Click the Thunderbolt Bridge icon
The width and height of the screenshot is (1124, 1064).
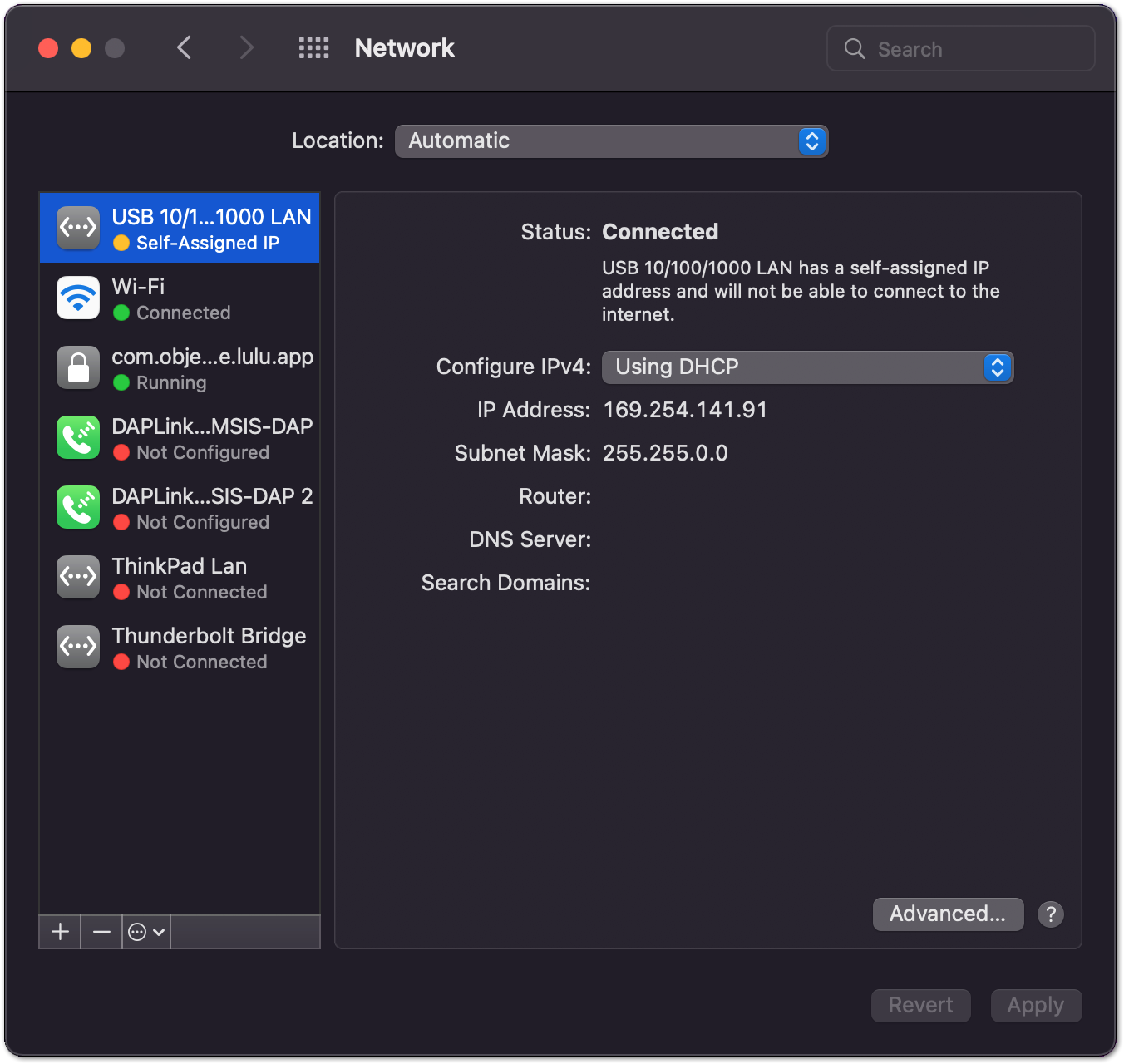click(78, 647)
